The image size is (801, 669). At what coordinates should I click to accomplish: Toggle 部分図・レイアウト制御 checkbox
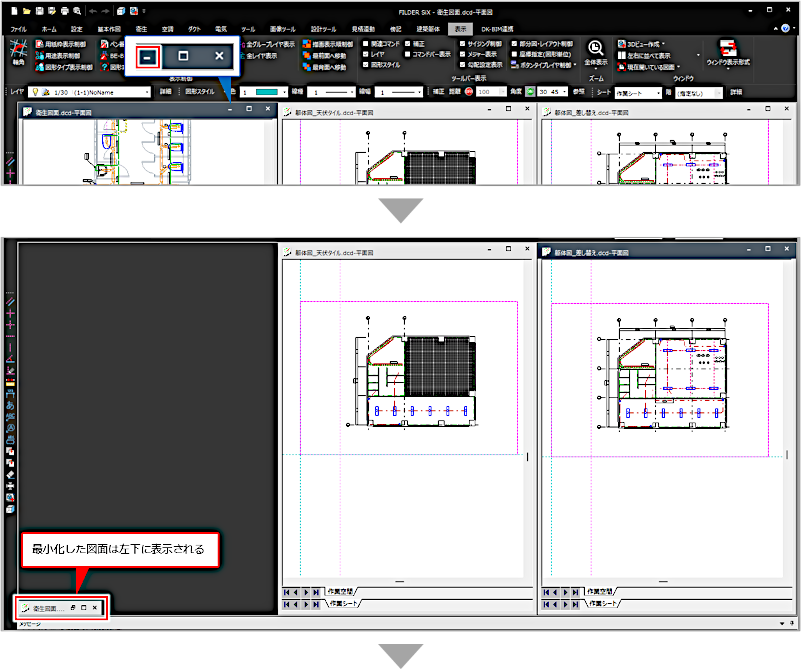(x=513, y=45)
